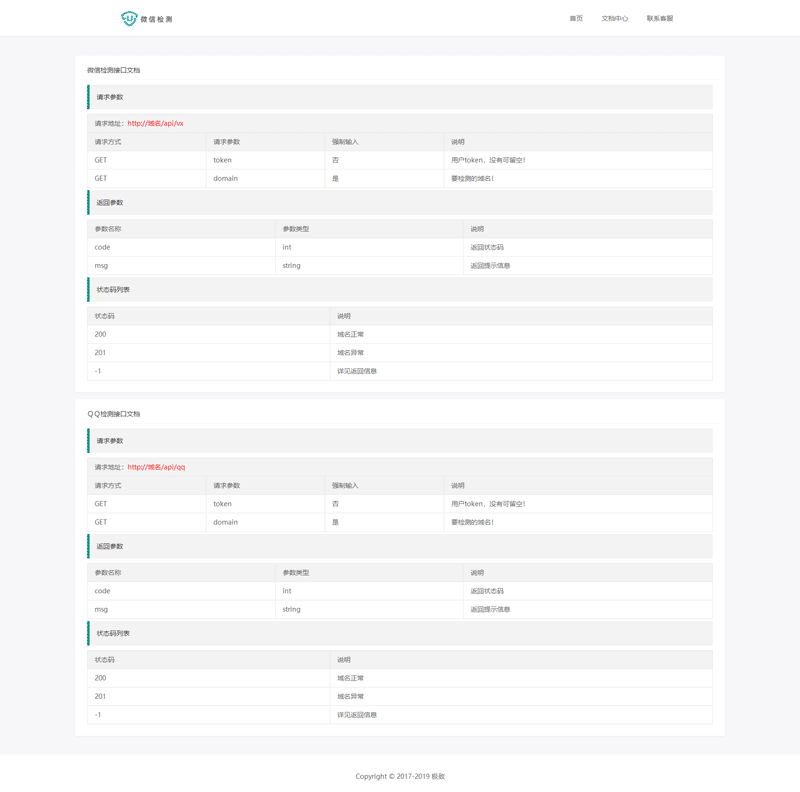Click the 详见返回信息 cell in the WeChat section
800x792 pixels.
coord(357,371)
